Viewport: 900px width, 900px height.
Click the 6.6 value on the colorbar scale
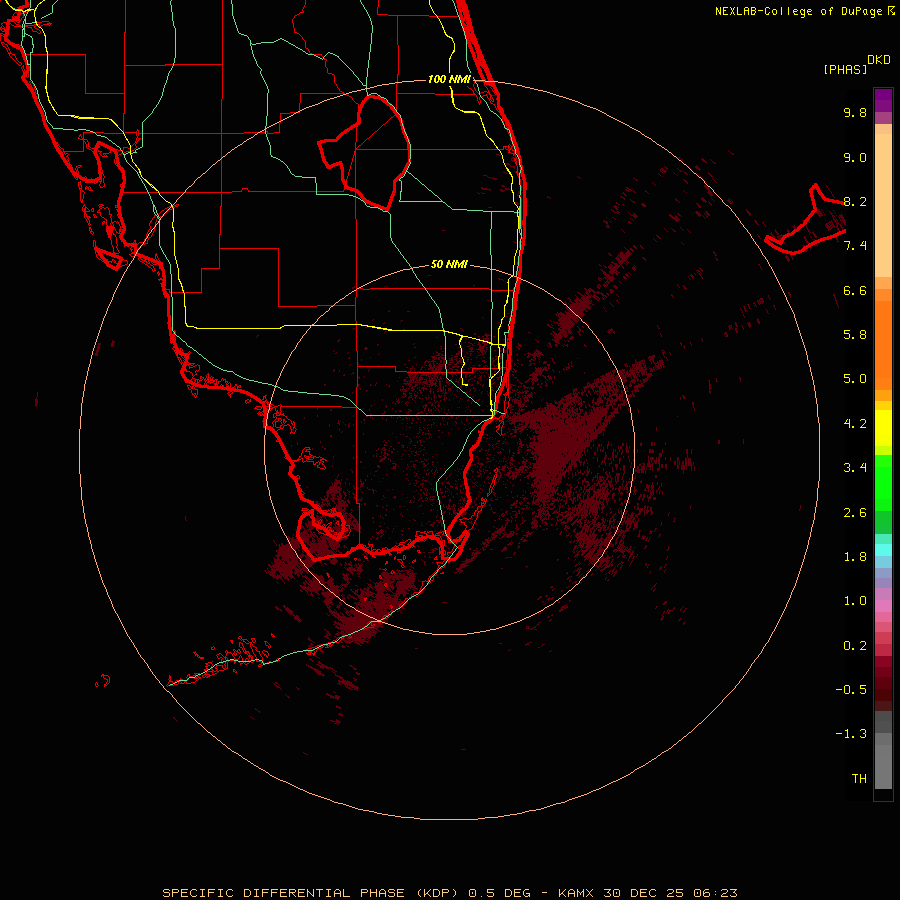[x=855, y=290]
